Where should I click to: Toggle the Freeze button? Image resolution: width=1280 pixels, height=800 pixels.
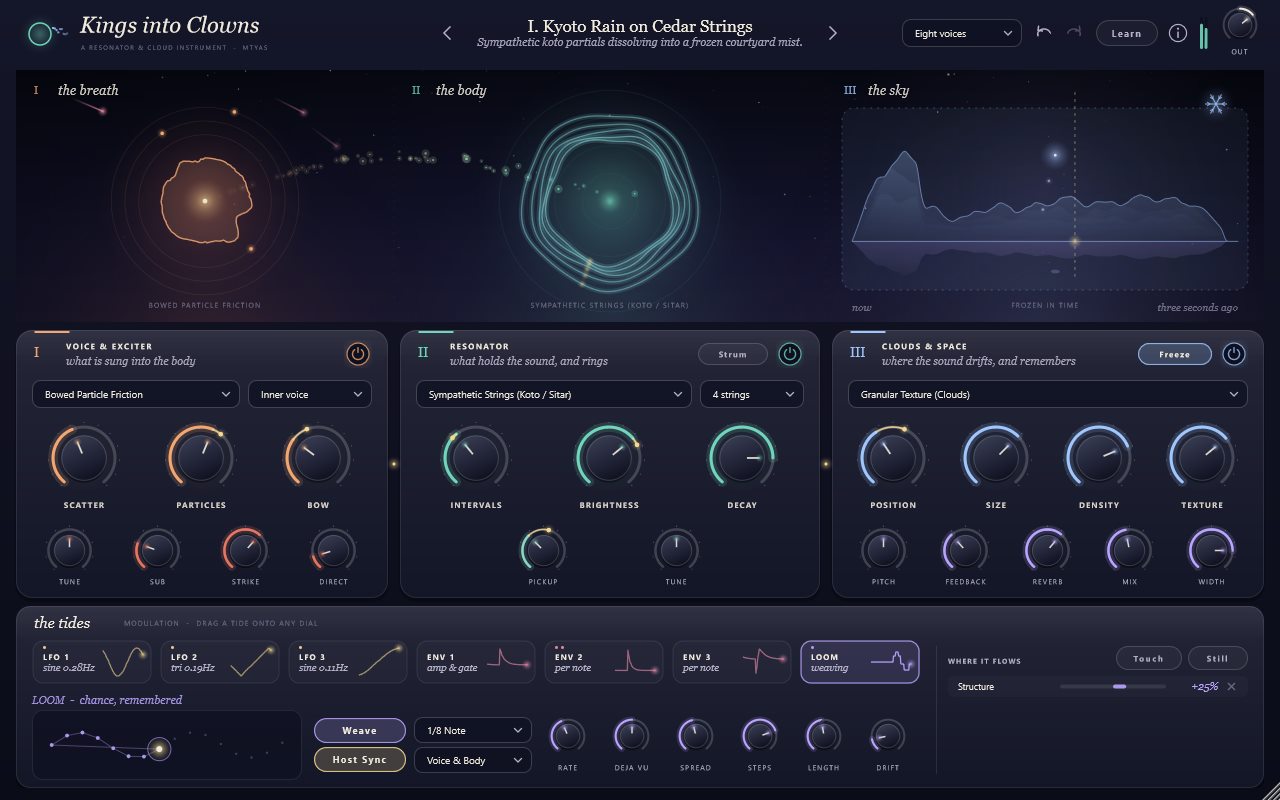pos(1175,354)
